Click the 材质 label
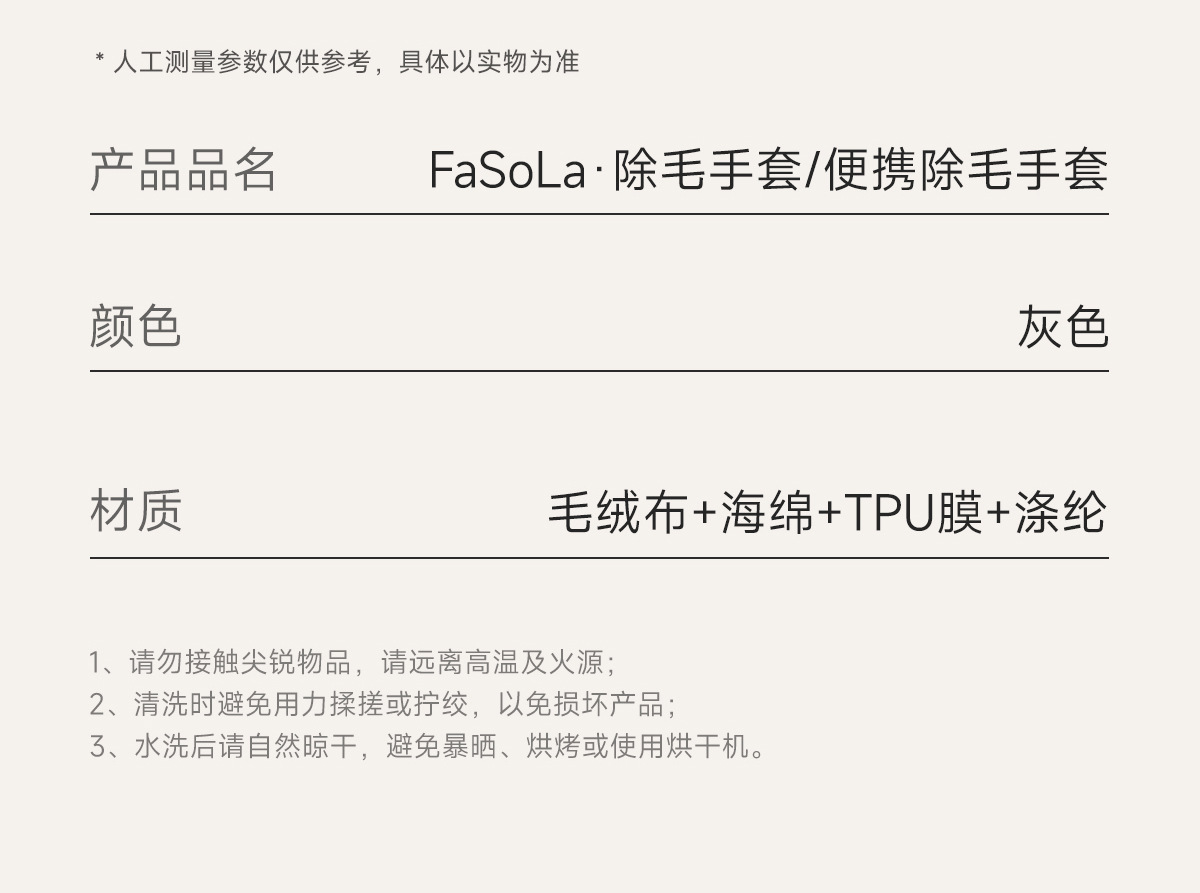Image resolution: width=1200 pixels, height=893 pixels. [136, 510]
